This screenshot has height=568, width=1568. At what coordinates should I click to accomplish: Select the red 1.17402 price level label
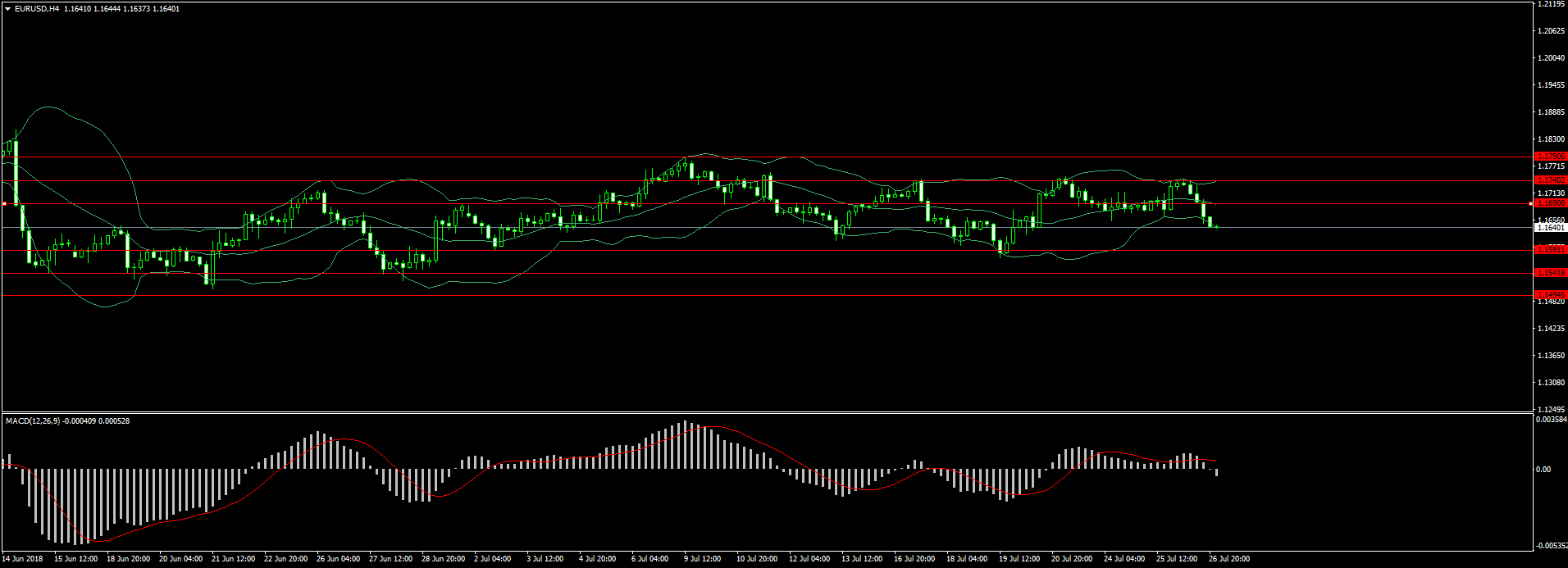[1550, 180]
